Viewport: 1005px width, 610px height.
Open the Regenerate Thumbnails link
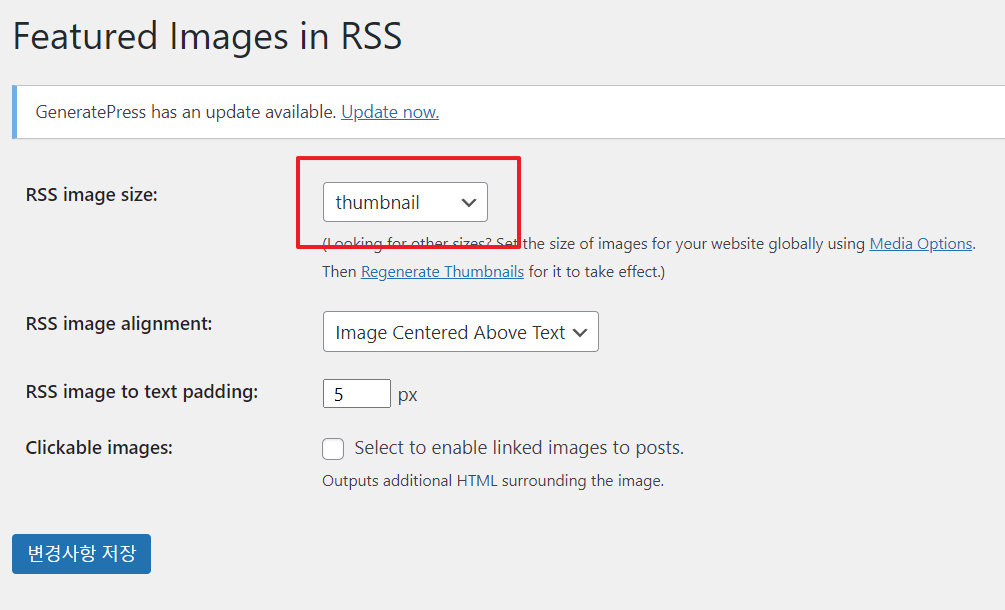(x=442, y=272)
